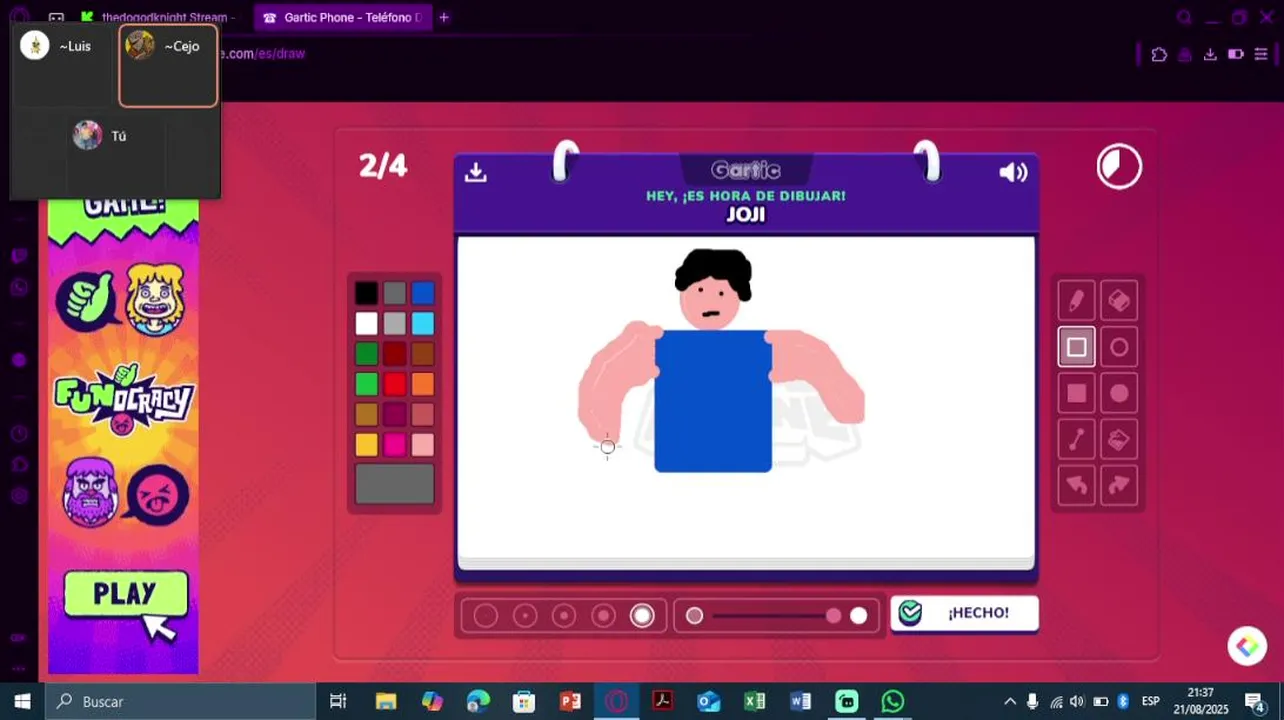This screenshot has height=720, width=1284.
Task: Select the fourth brush size
Action: click(x=603, y=616)
